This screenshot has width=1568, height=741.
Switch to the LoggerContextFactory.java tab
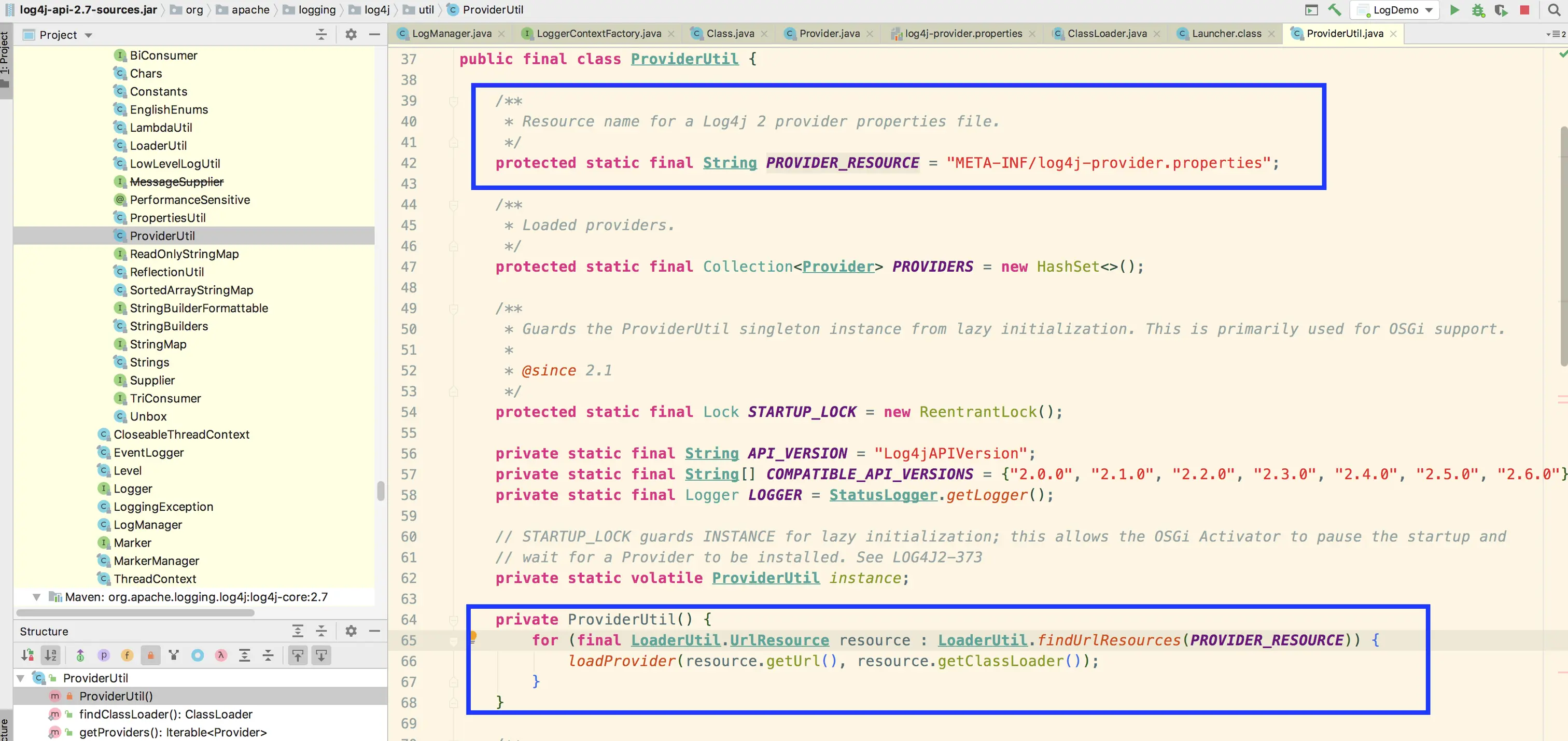click(599, 34)
